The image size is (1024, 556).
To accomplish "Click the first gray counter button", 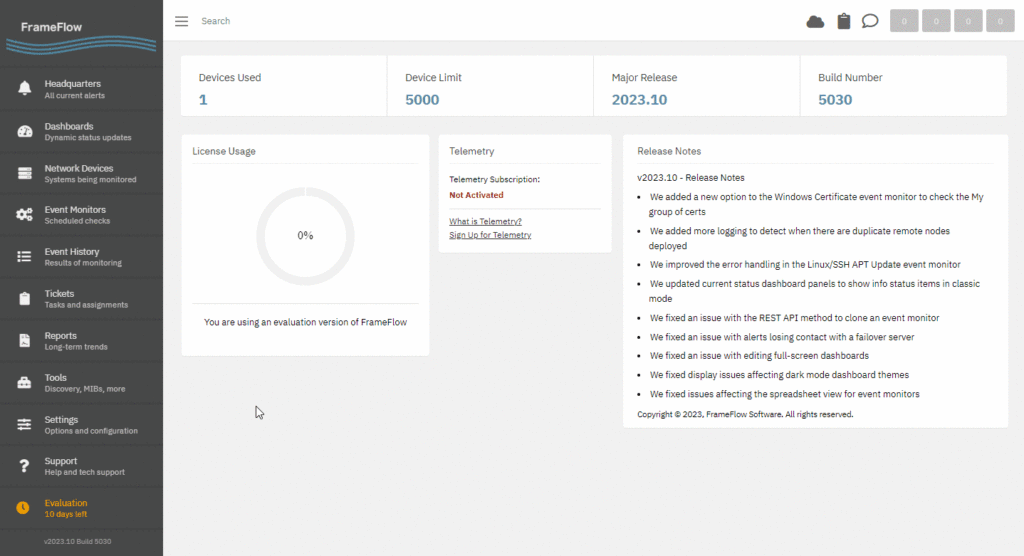I will [x=904, y=21].
